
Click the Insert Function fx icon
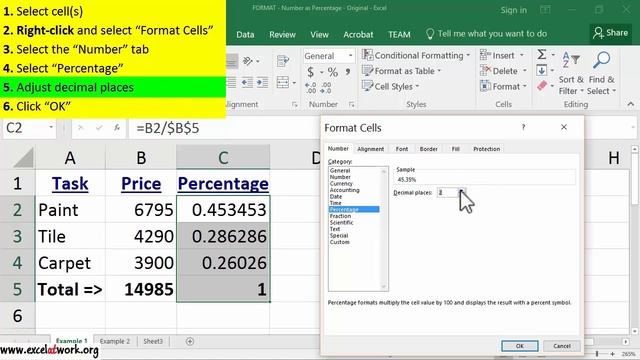point(117,128)
